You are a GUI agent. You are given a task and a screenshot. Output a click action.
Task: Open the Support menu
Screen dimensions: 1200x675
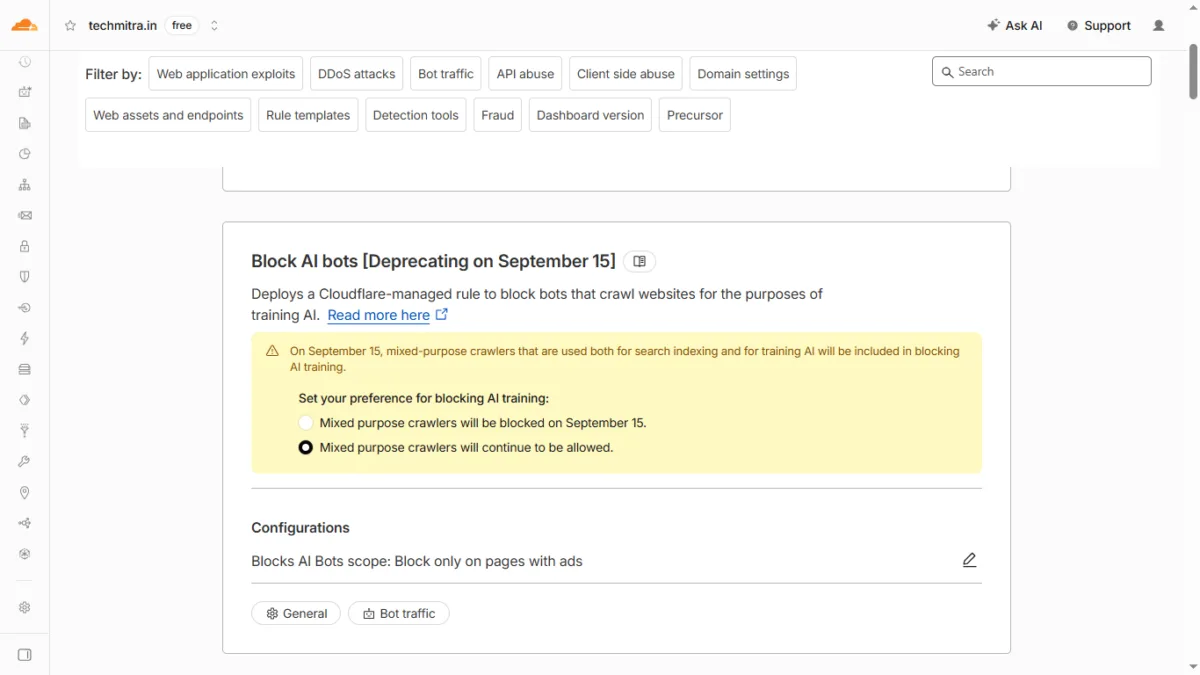[x=1098, y=26]
